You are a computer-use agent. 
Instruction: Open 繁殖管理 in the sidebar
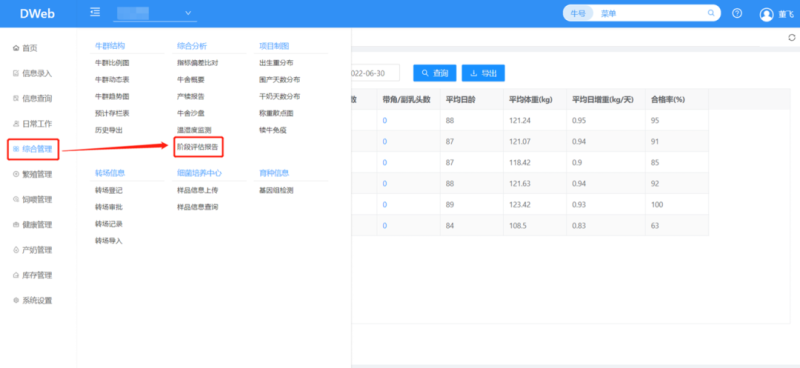[33, 174]
